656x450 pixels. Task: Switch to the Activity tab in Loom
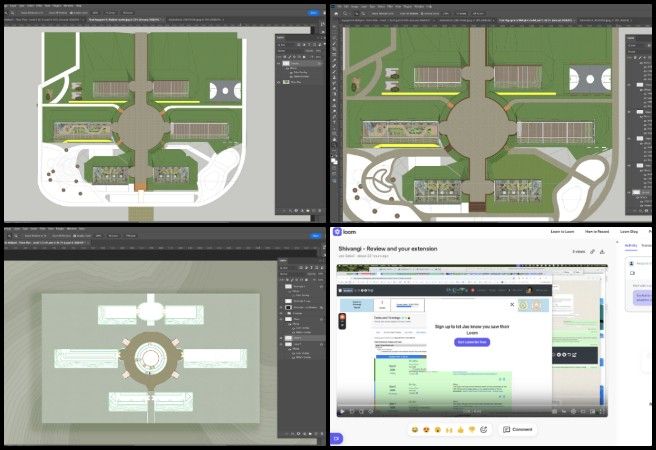click(631, 244)
